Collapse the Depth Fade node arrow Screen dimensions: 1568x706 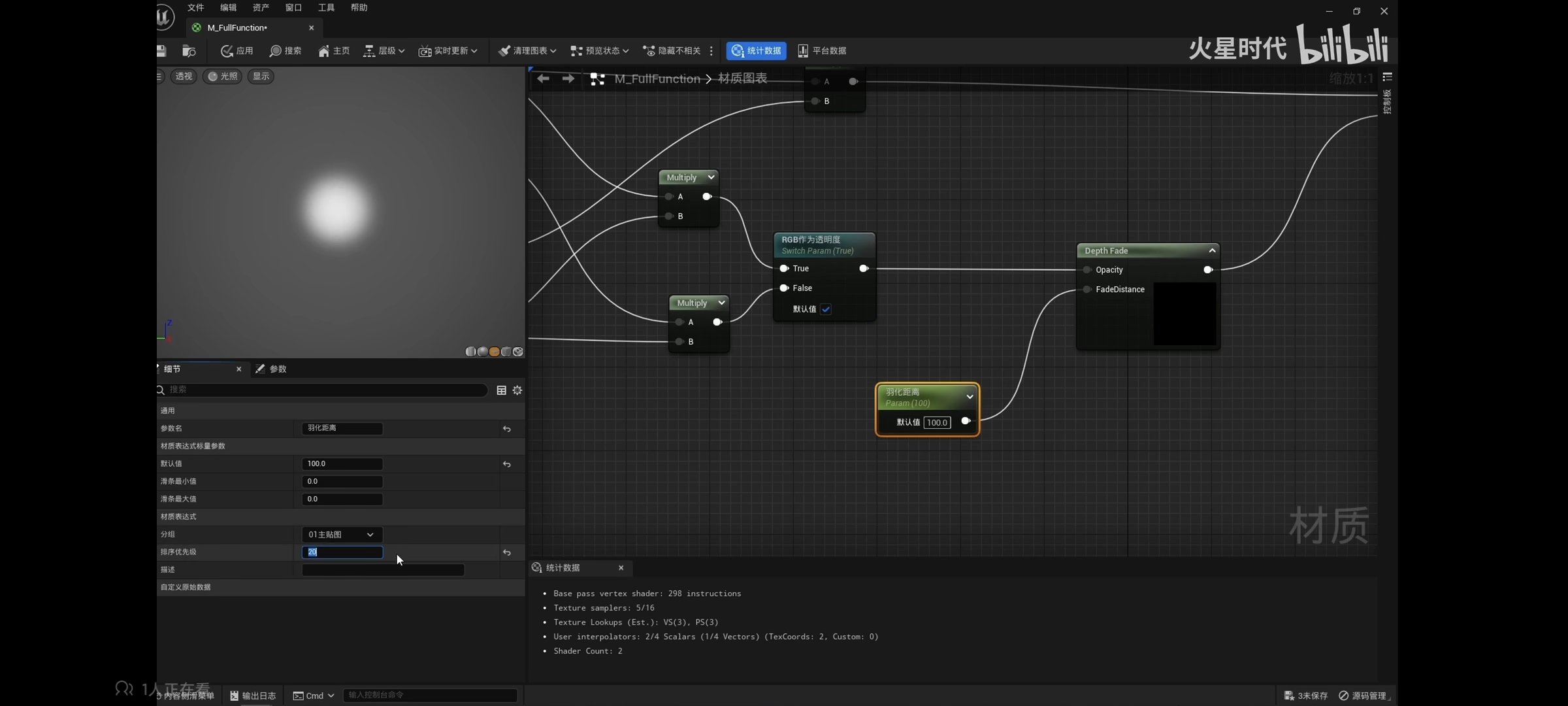(x=1212, y=250)
